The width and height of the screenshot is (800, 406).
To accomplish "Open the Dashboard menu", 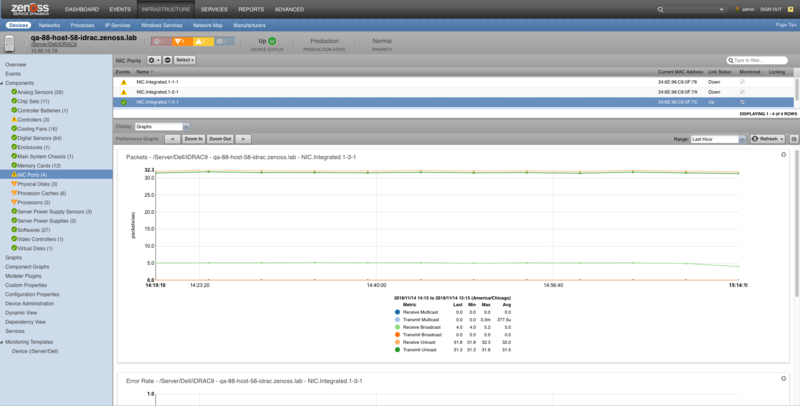I will point(82,9).
